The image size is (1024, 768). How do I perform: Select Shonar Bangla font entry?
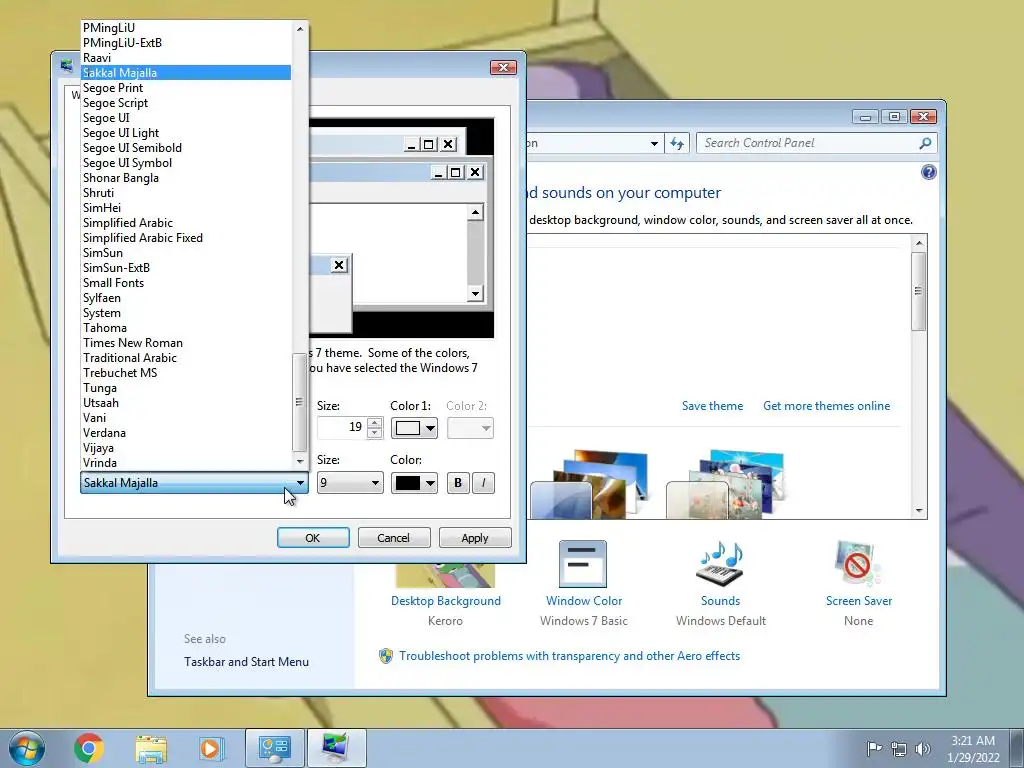tap(185, 178)
